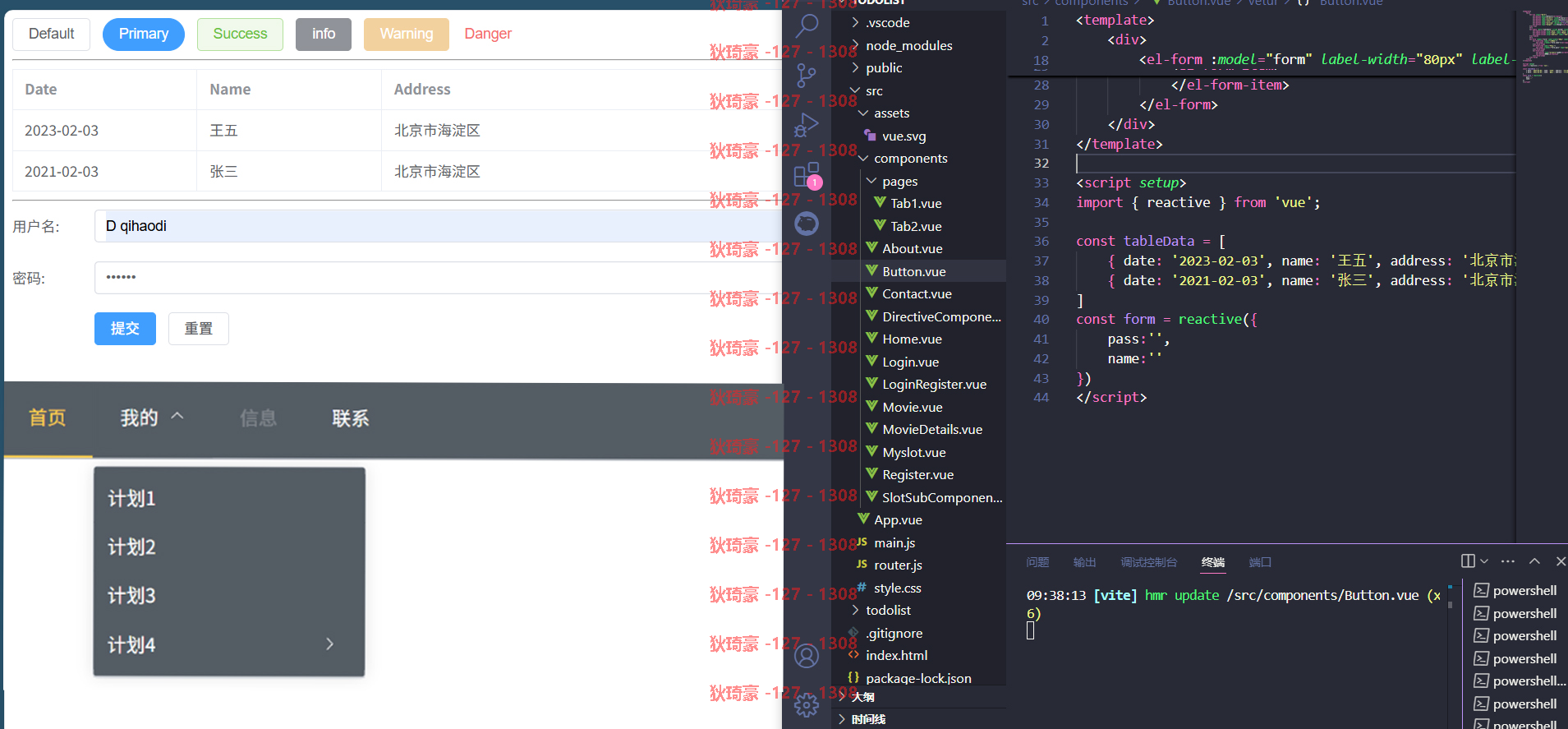The image size is (1568, 729).
Task: Open App.vue file
Action: (898, 519)
